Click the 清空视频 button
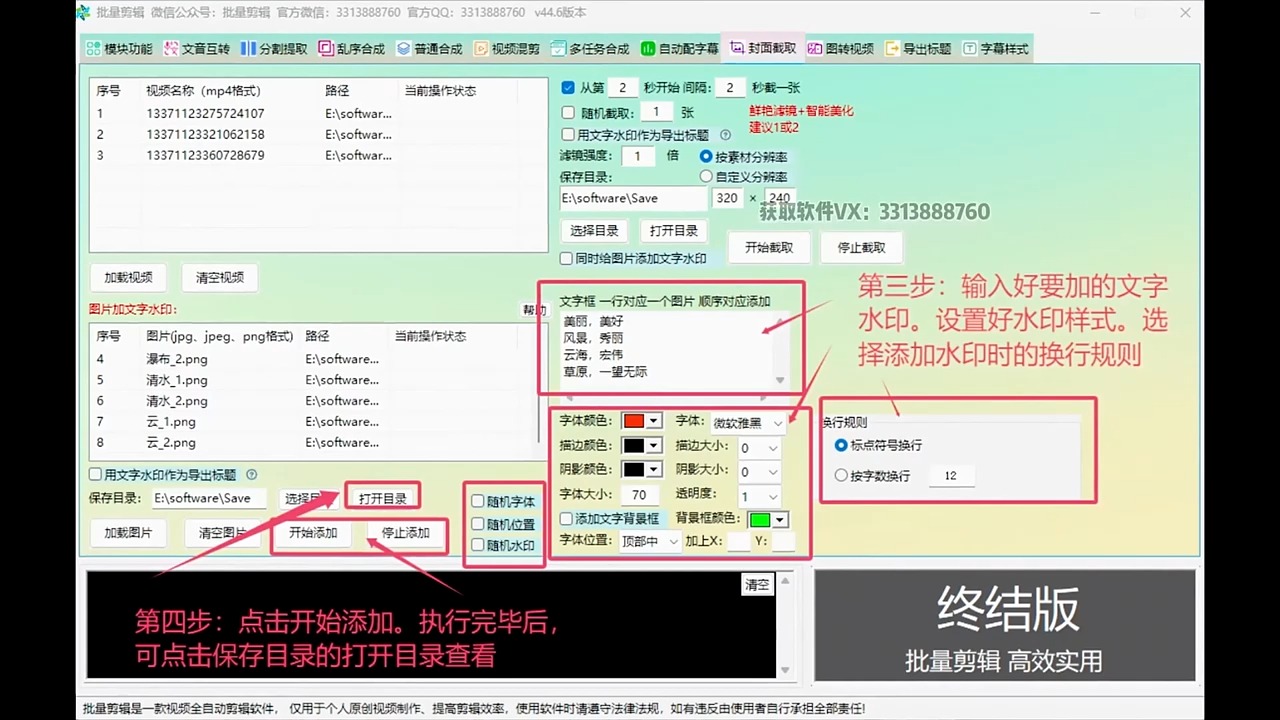1280x720 pixels. click(x=220, y=277)
